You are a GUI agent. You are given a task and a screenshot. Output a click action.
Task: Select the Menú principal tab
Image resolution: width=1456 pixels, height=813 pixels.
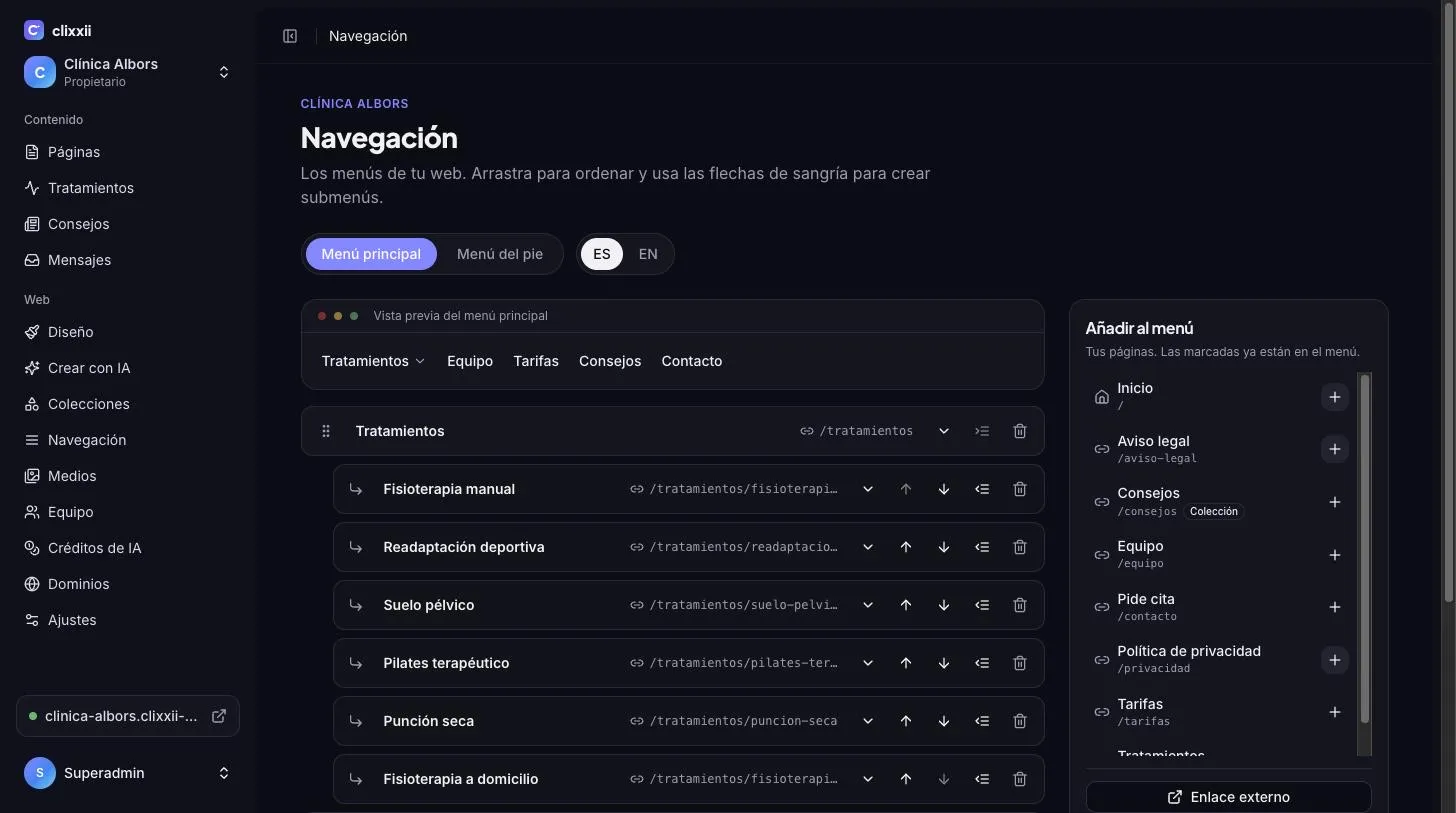(x=371, y=254)
